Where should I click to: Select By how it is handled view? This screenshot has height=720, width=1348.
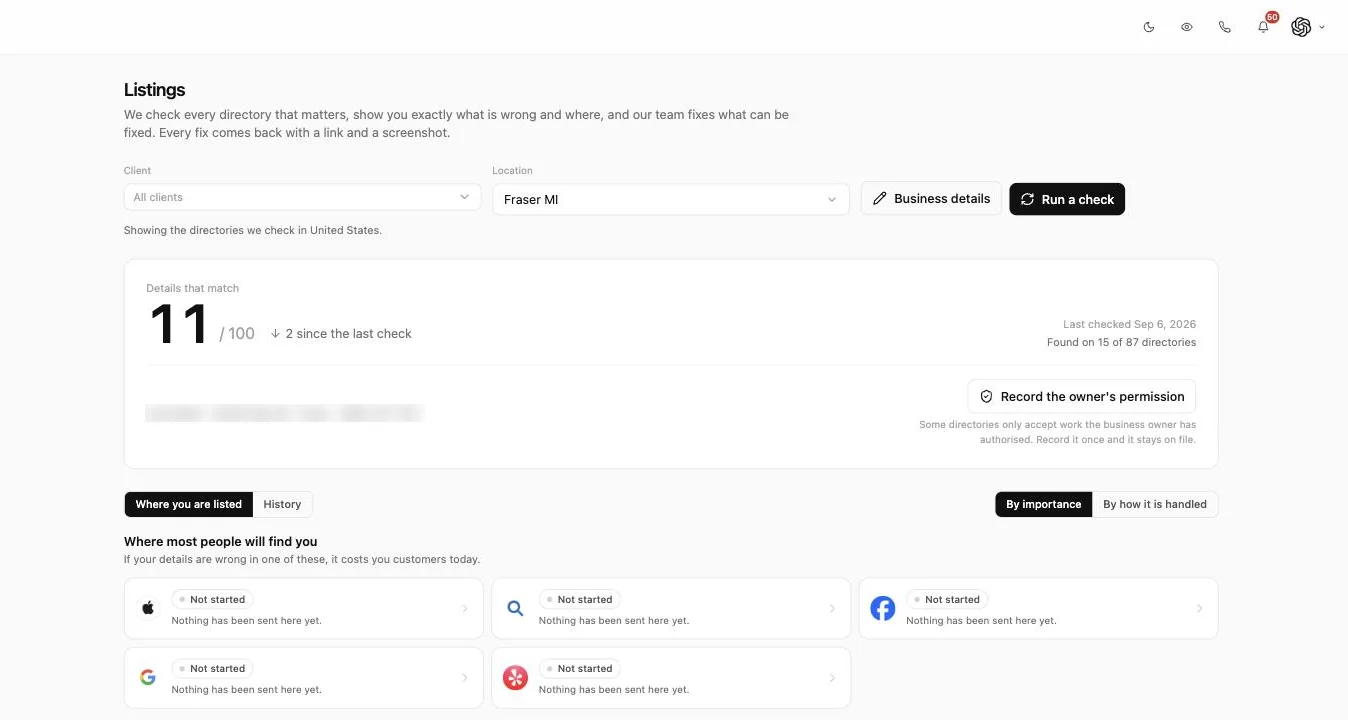[x=1155, y=504]
